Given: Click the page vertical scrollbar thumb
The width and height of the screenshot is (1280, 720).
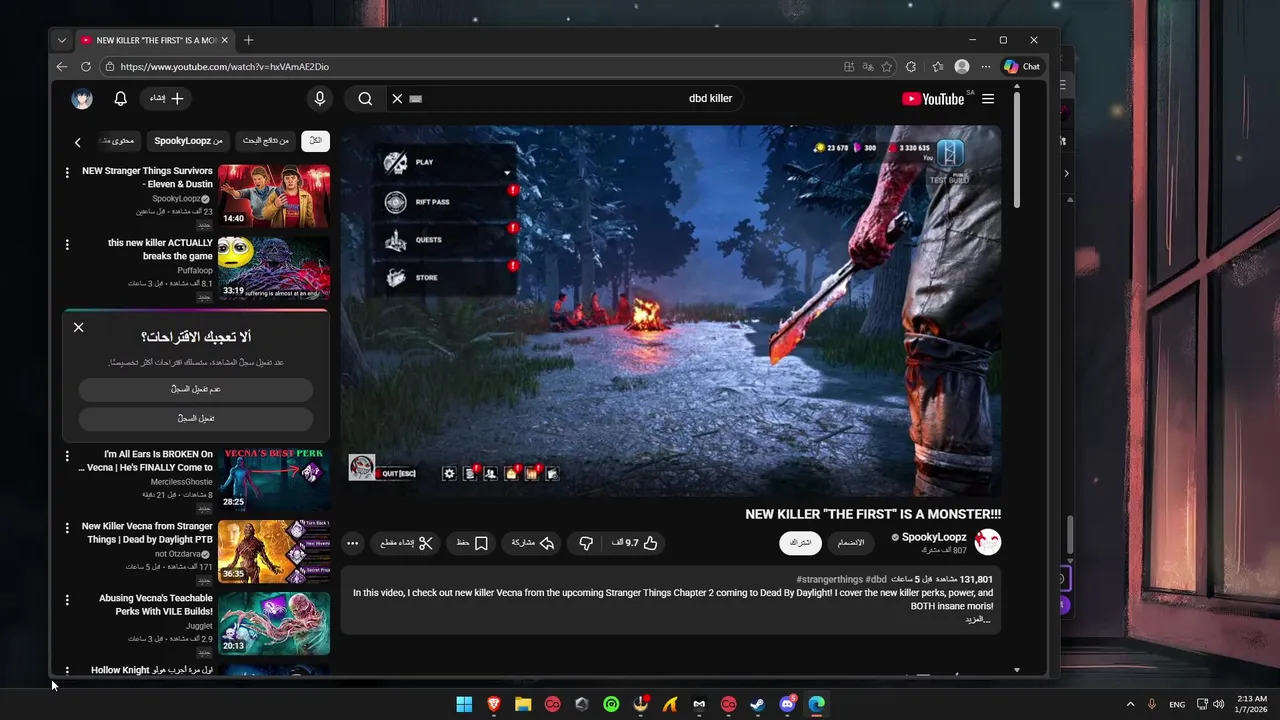Looking at the screenshot, I should click(x=1017, y=150).
